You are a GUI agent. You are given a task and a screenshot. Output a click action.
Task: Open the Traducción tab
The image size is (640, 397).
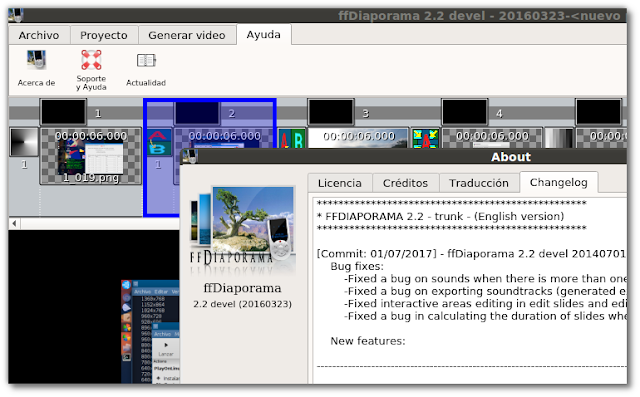479,183
